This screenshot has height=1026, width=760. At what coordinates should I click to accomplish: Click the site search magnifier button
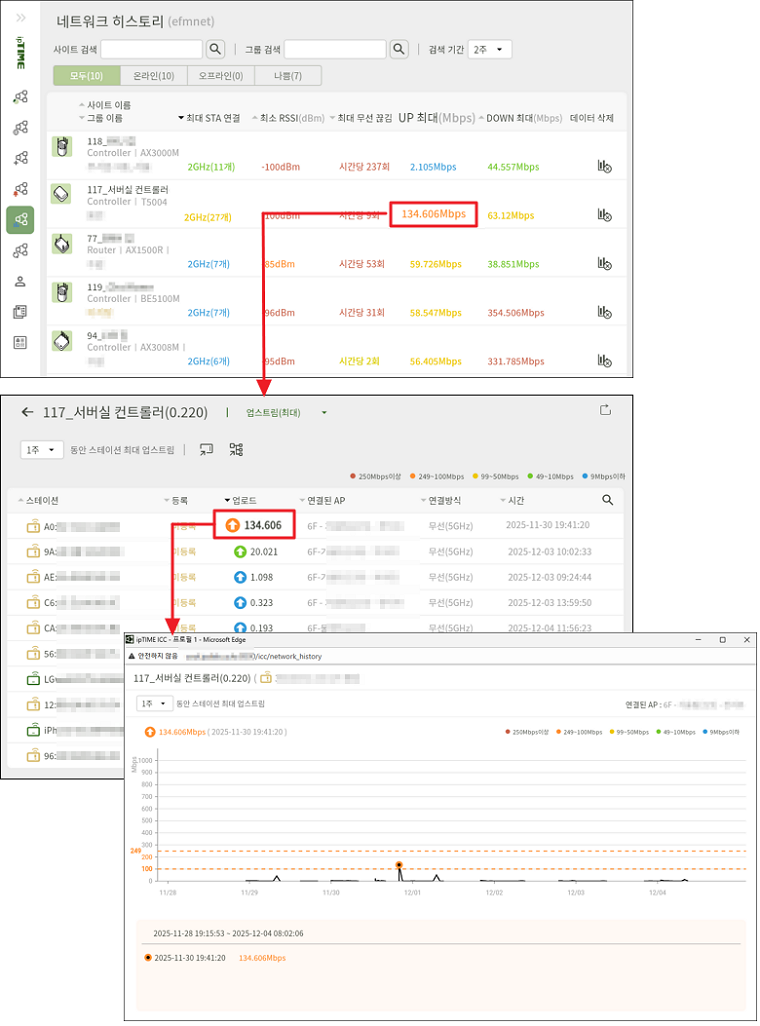pos(215,49)
